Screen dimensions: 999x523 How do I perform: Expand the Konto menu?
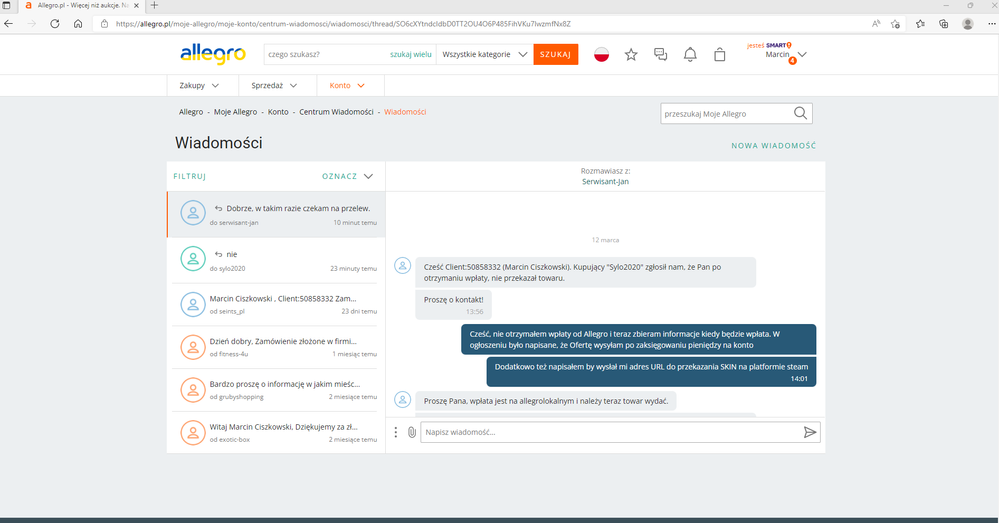click(x=347, y=85)
